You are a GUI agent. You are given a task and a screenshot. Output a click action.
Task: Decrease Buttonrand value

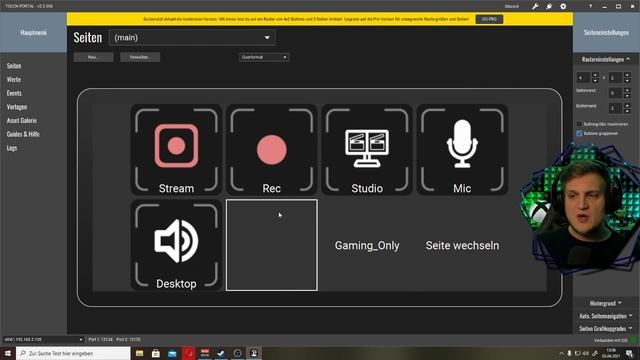[x=627, y=111]
